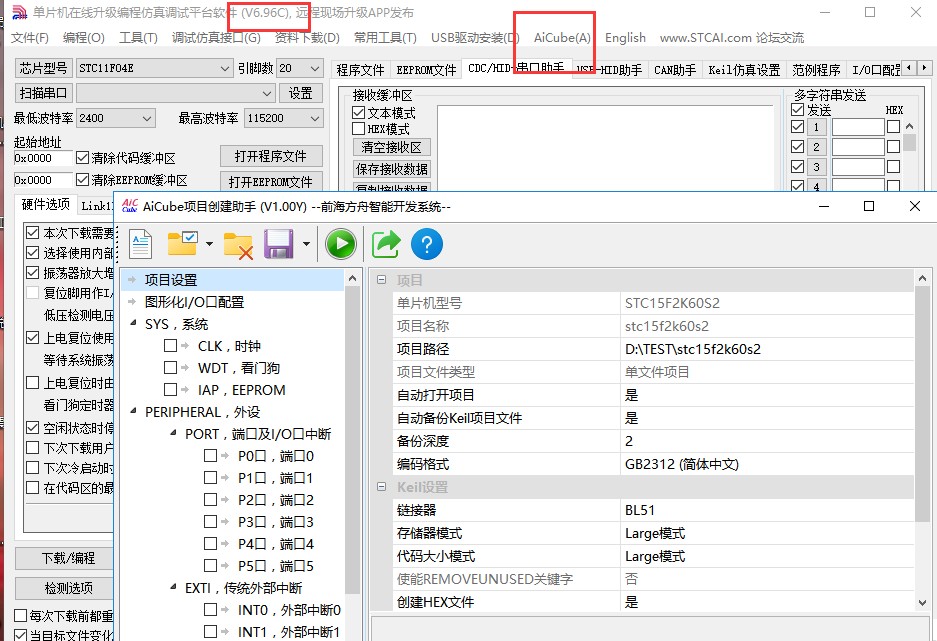Click the 下载/编程 button
937x641 pixels.
point(69,558)
